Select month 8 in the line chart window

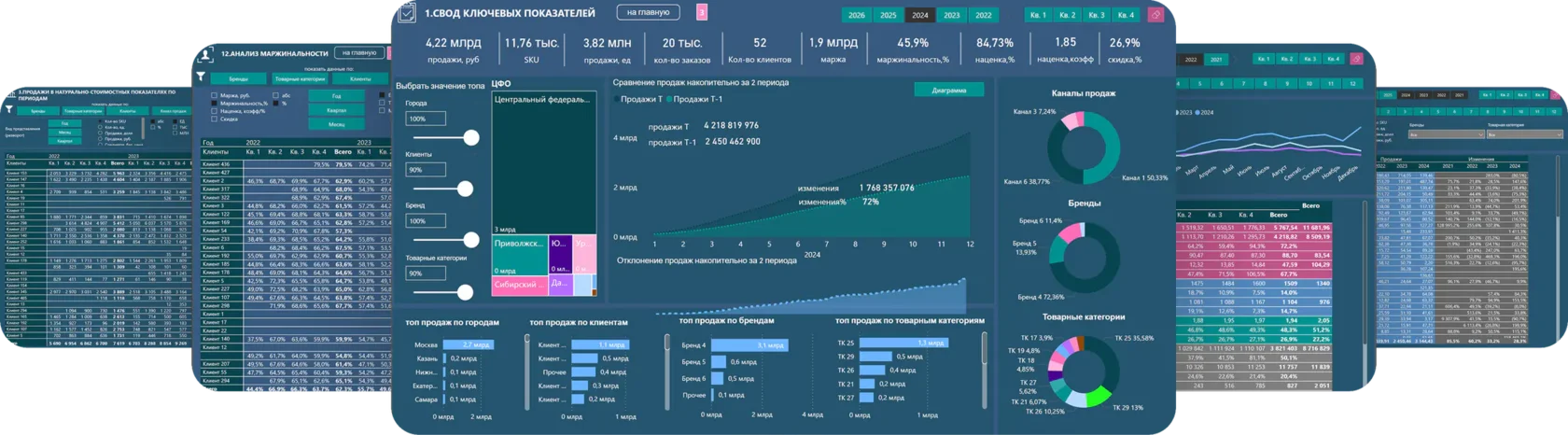click(x=1265, y=84)
